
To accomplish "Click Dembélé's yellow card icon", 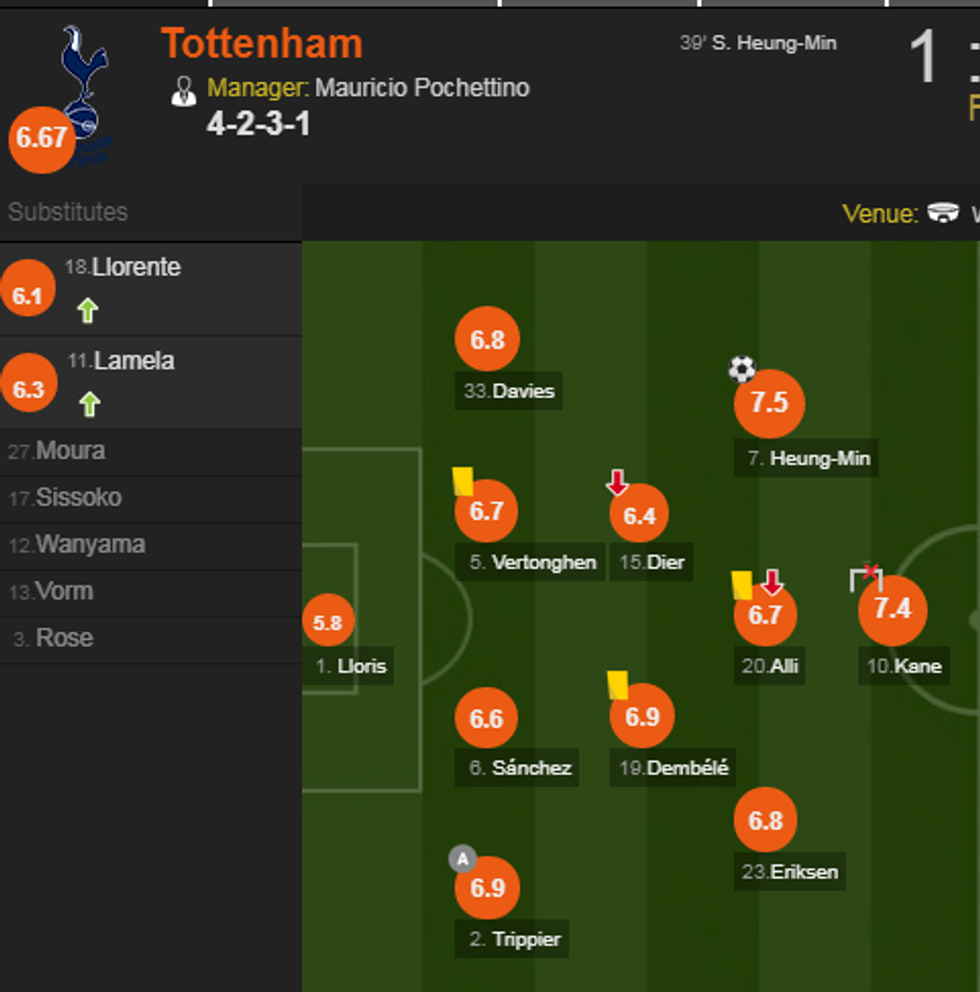I will (x=618, y=685).
